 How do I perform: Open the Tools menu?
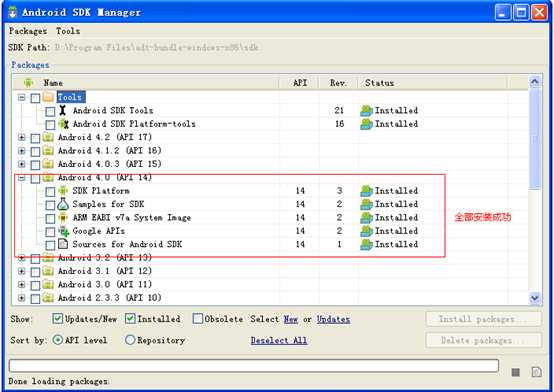point(68,31)
